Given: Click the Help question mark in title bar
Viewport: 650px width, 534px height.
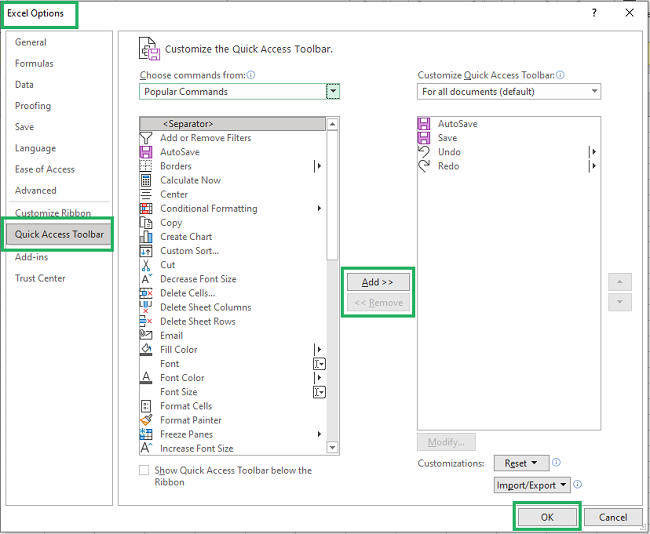Looking at the screenshot, I should pos(594,13).
